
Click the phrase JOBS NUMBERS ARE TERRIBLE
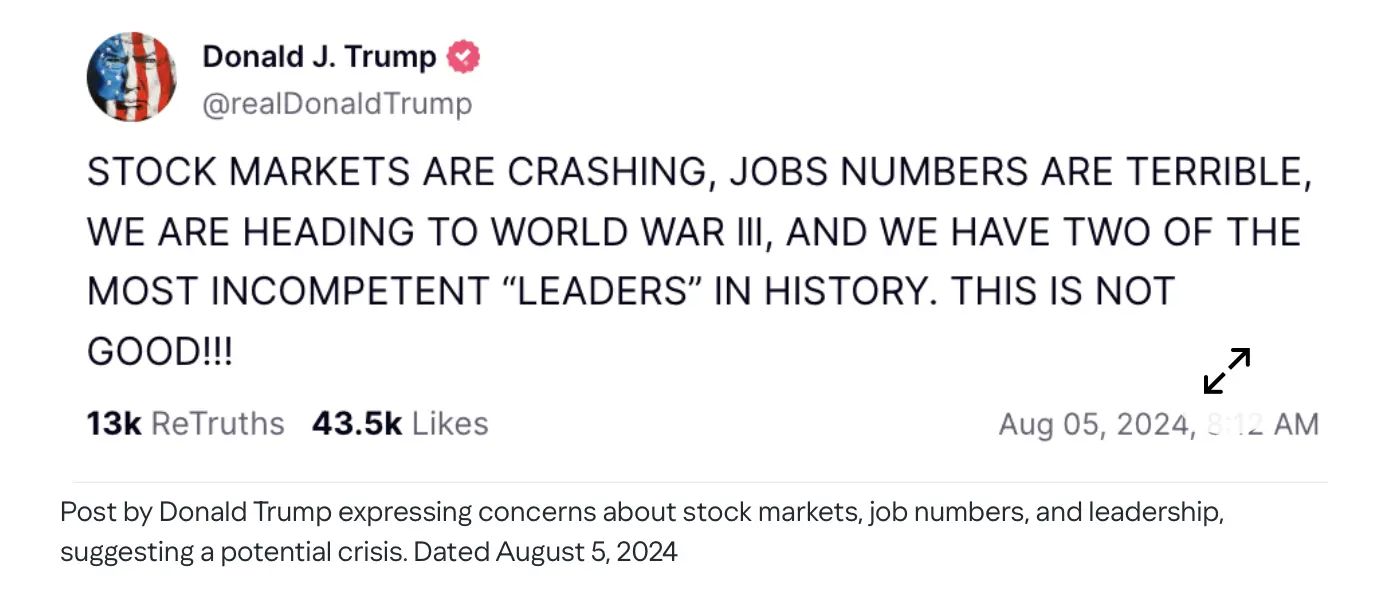click(1018, 173)
